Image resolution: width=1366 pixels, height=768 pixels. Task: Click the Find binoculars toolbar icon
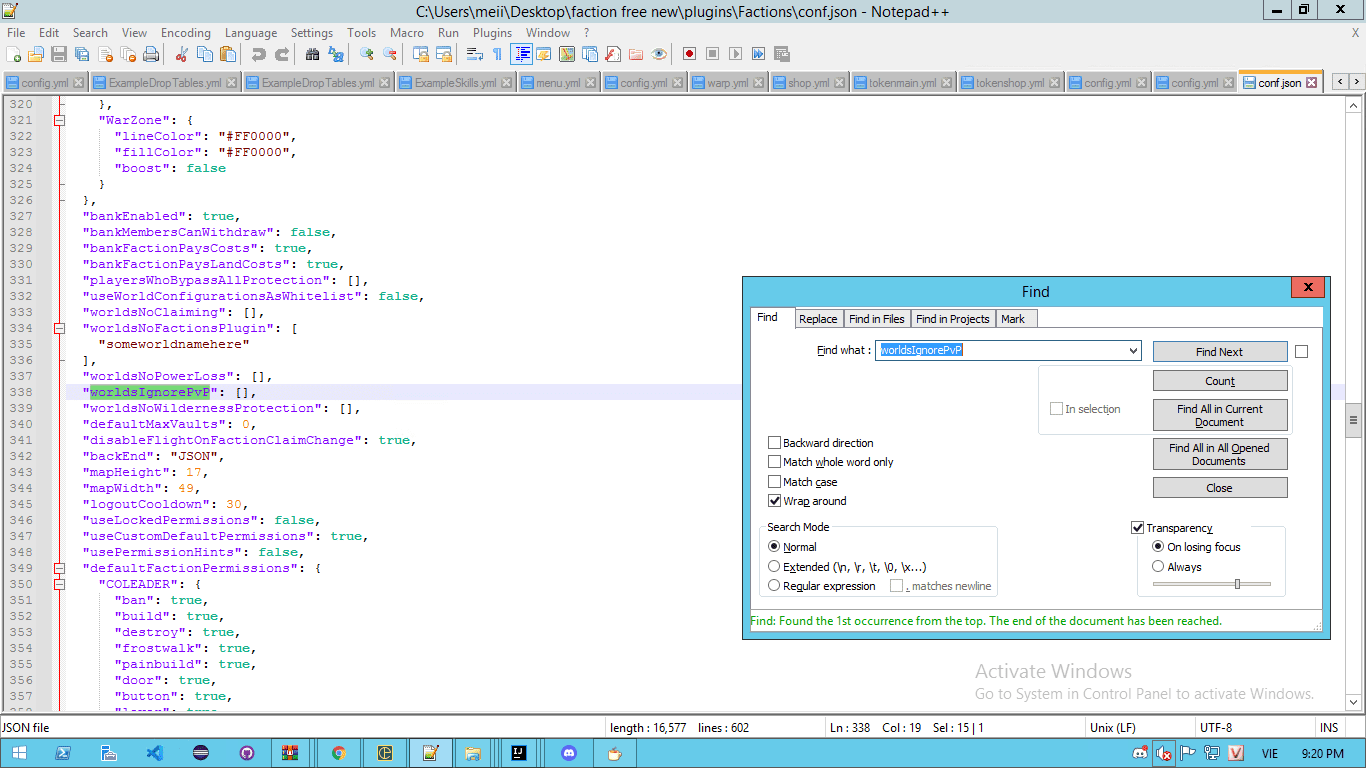[312, 54]
